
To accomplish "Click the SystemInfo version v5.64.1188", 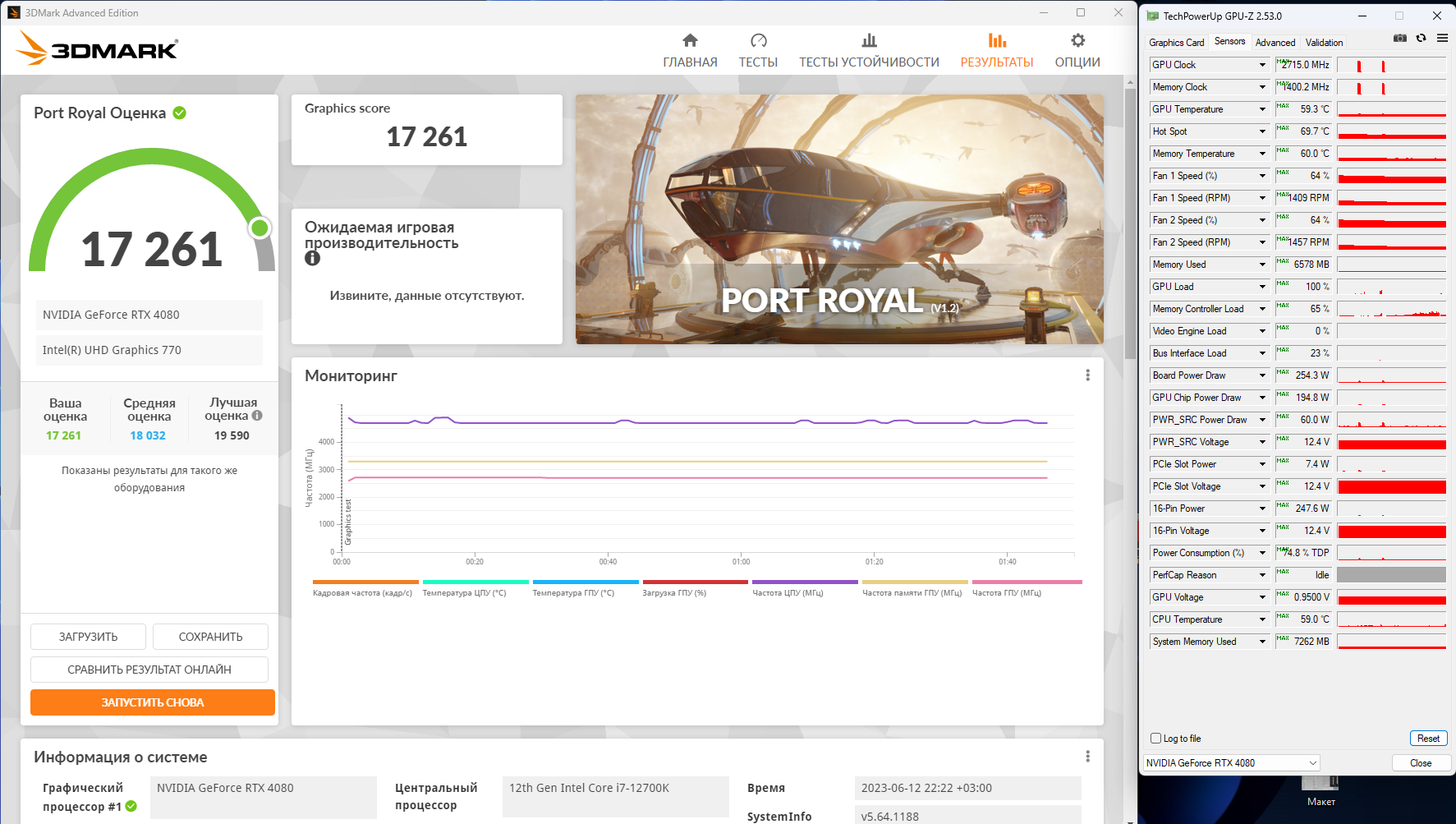I will 968,815.
